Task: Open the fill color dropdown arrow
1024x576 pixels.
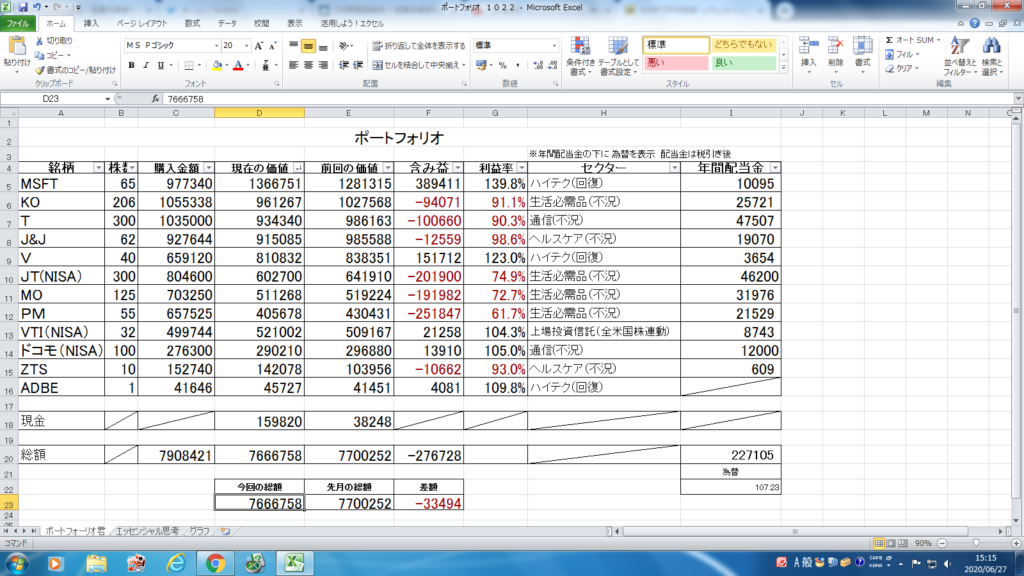Action: point(227,65)
